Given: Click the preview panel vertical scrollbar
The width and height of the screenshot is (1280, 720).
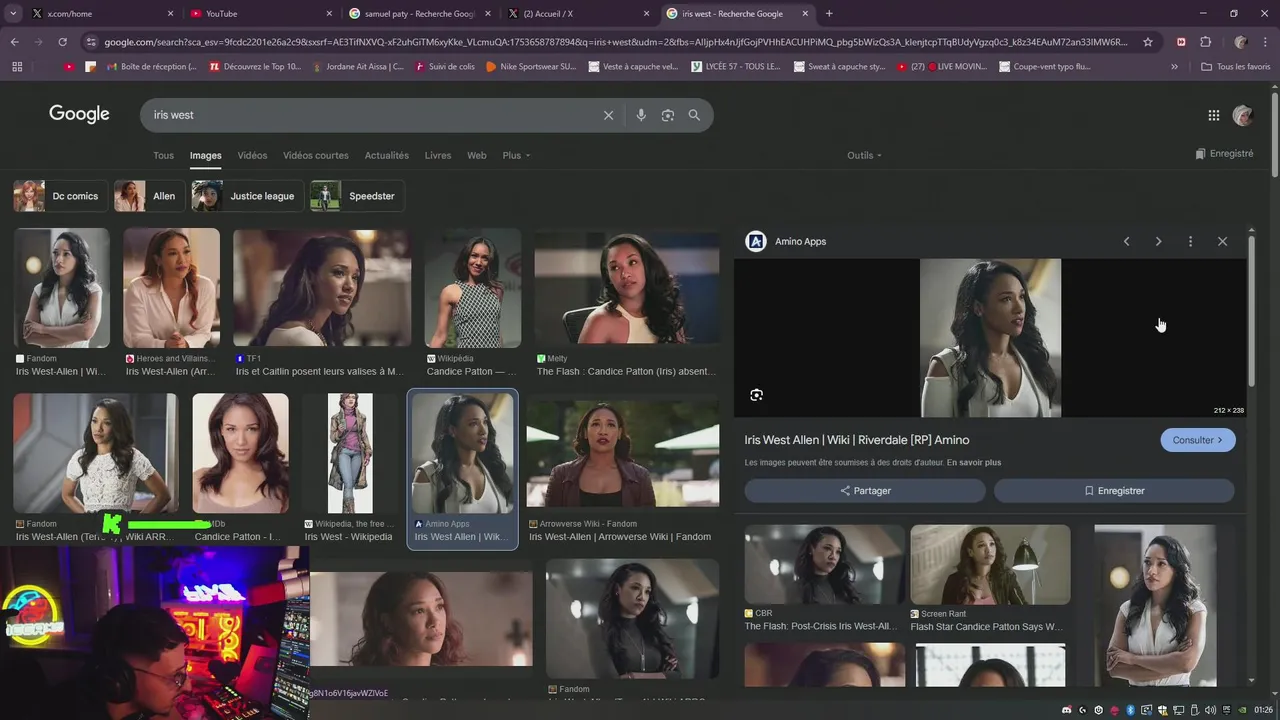Looking at the screenshot, I should [x=1251, y=310].
